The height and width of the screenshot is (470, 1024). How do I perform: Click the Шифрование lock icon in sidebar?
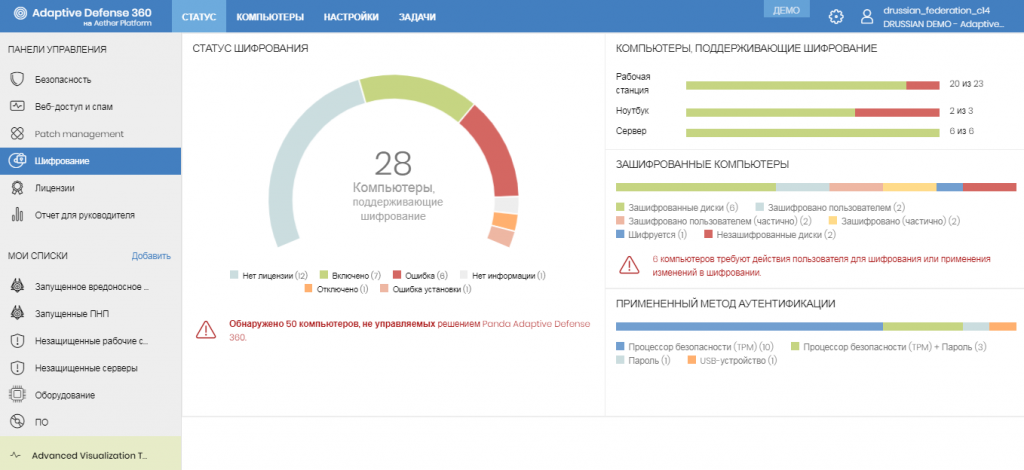[18, 161]
